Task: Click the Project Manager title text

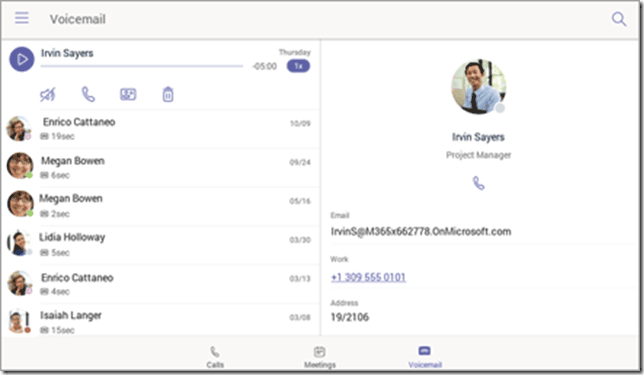Action: (478, 155)
